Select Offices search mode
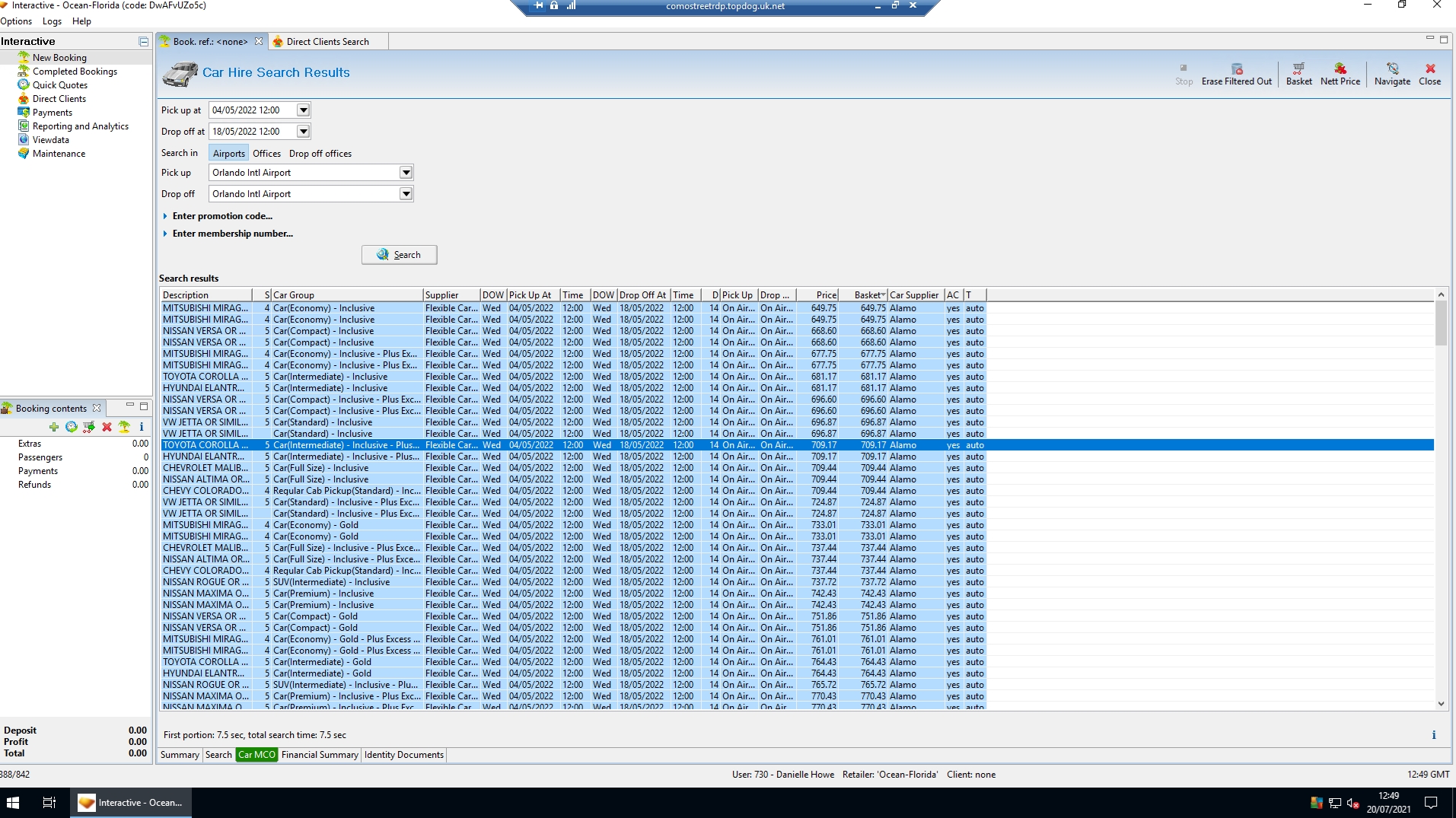1456x818 pixels. point(266,154)
